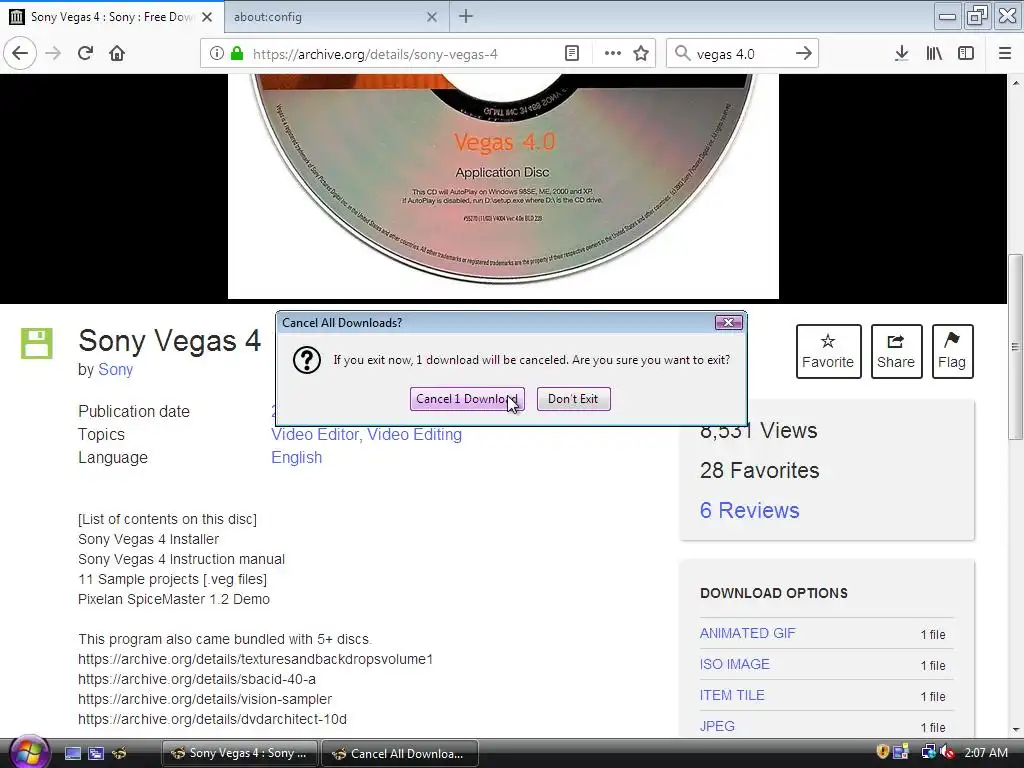1024x768 pixels.
Task: Click the page scrollbar up arrow
Action: pyautogui.click(x=1016, y=83)
